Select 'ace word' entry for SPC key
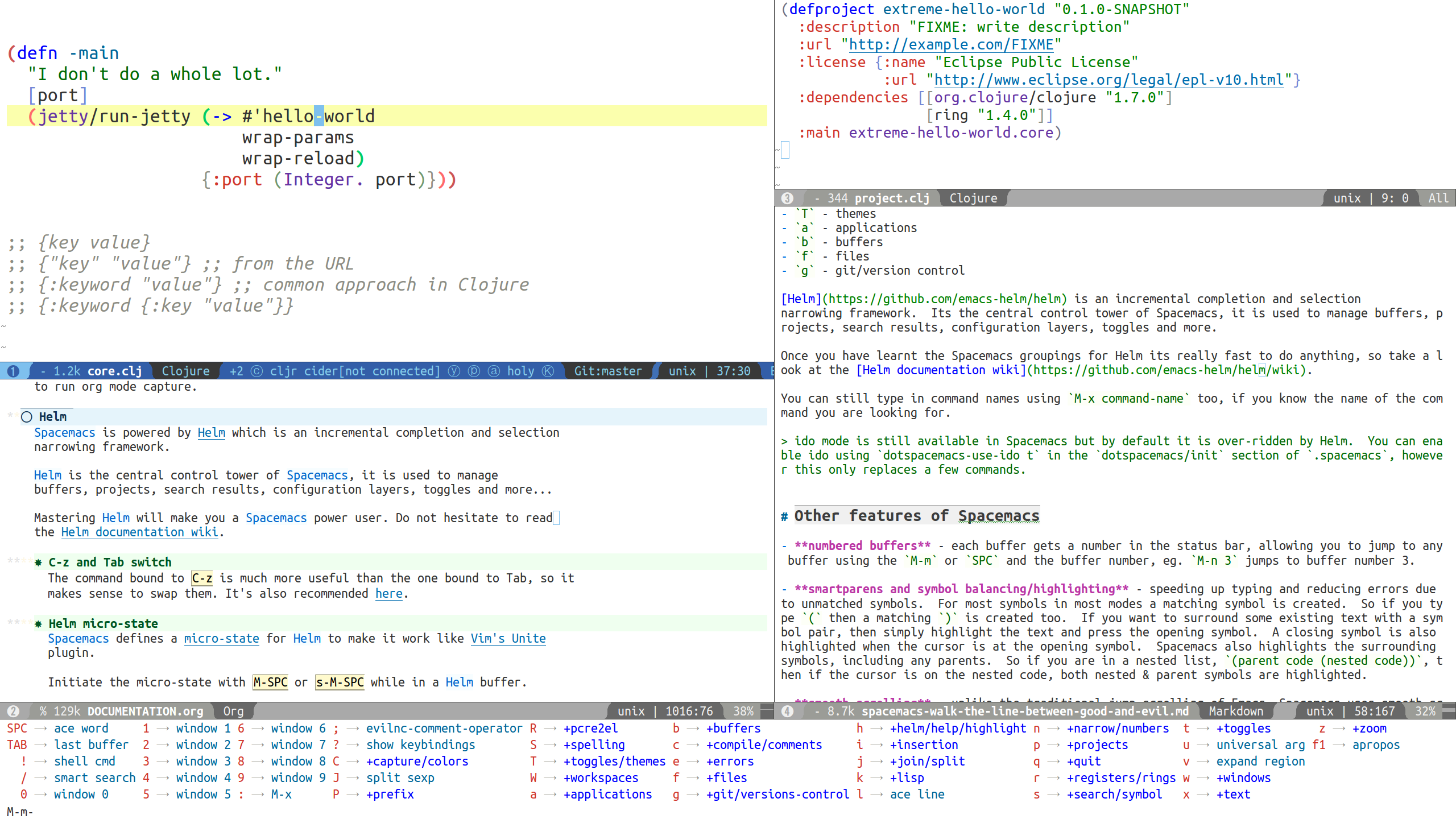Image resolution: width=1456 pixels, height=819 pixels. click(x=81, y=729)
